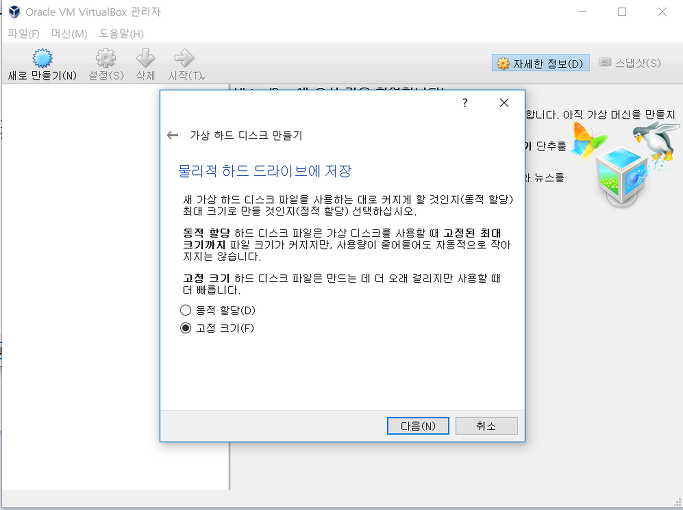Open the dropdown arrow beside 시작(T)
The height and width of the screenshot is (510, 683).
click(203, 78)
